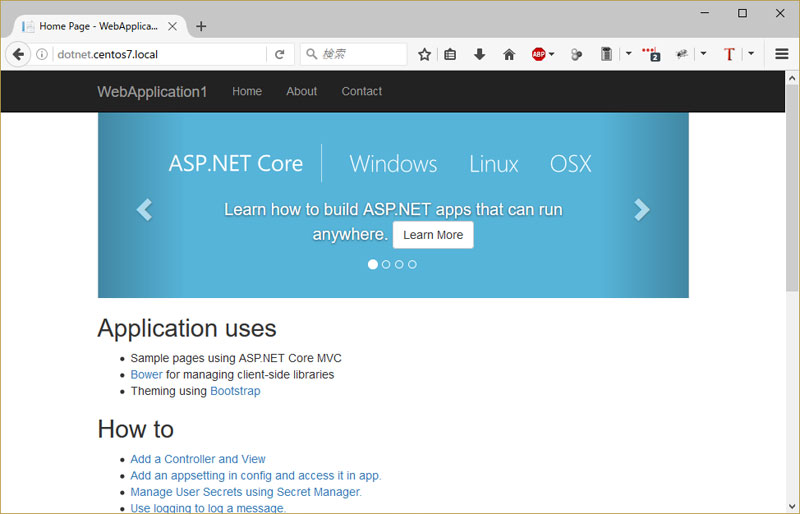The width and height of the screenshot is (800, 514).
Task: Open Manage User Secrets link
Action: [x=246, y=492]
